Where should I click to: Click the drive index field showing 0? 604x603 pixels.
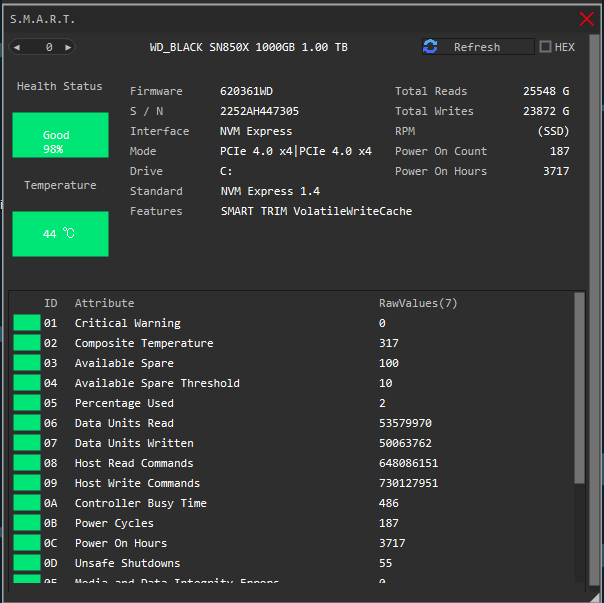click(x=49, y=47)
